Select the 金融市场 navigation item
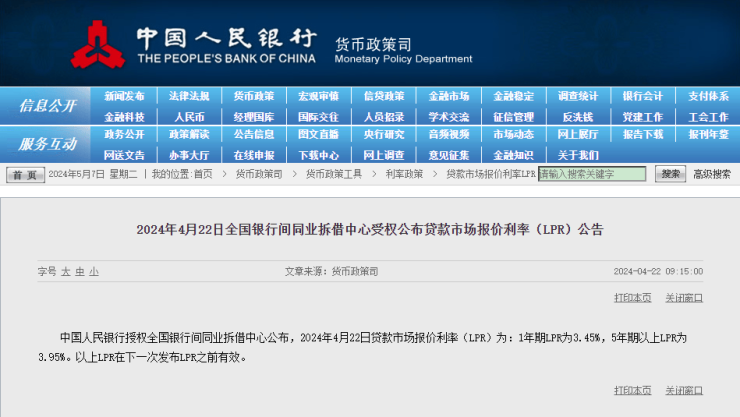 448,96
